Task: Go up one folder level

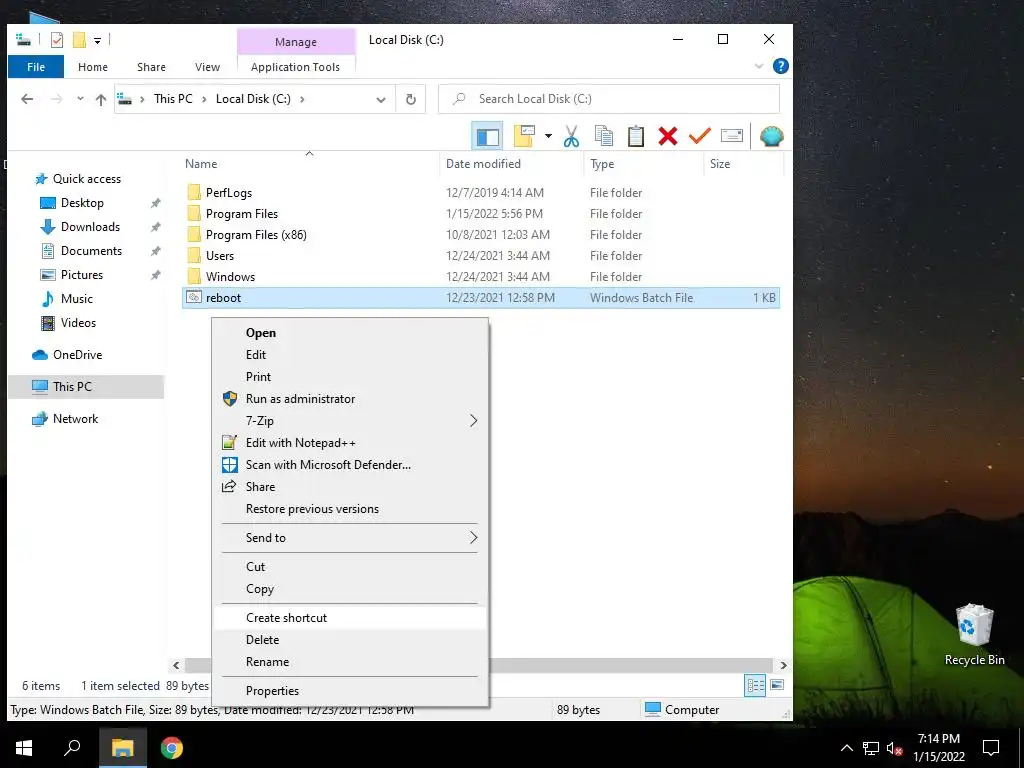Action: [x=101, y=99]
